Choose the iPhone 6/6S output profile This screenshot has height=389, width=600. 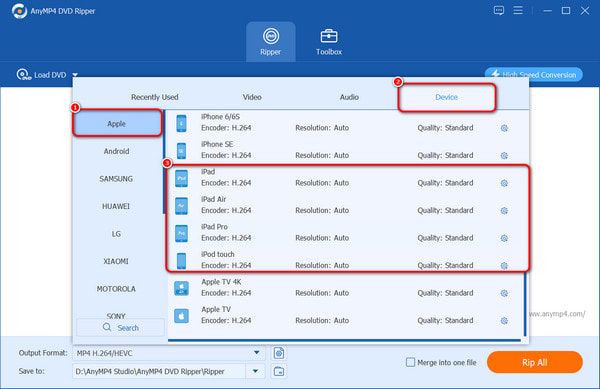pyautogui.click(x=347, y=124)
